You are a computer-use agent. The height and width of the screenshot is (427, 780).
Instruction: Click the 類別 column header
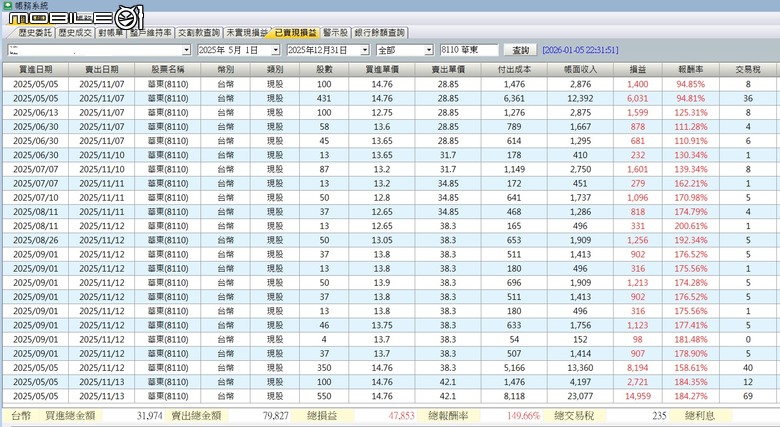275,70
